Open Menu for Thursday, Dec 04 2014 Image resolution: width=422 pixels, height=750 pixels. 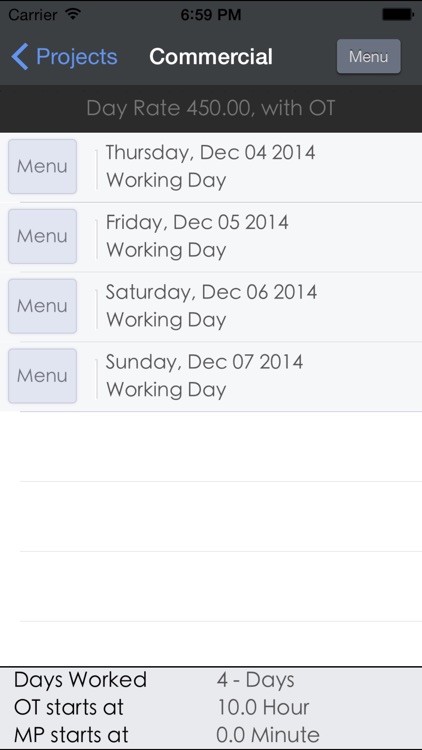pos(43,166)
